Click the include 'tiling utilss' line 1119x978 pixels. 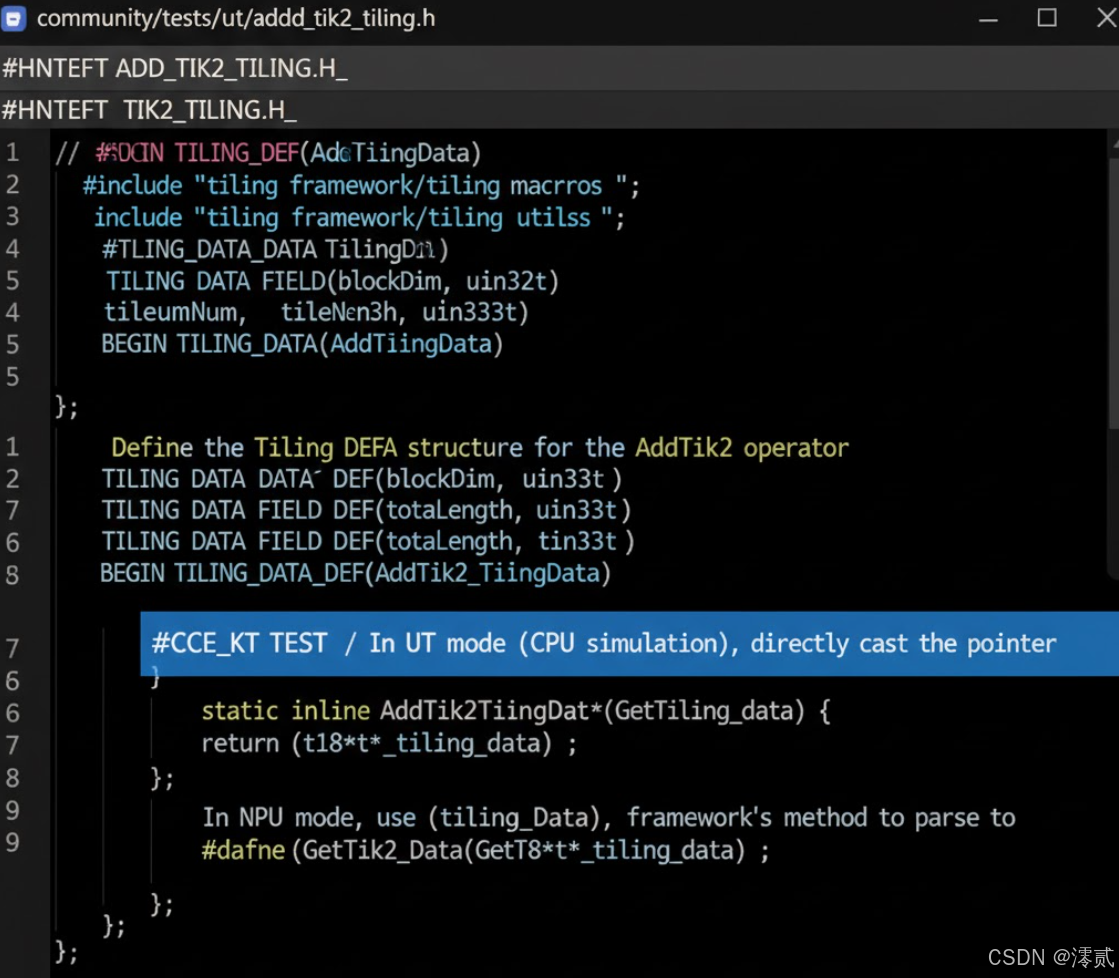[360, 217]
